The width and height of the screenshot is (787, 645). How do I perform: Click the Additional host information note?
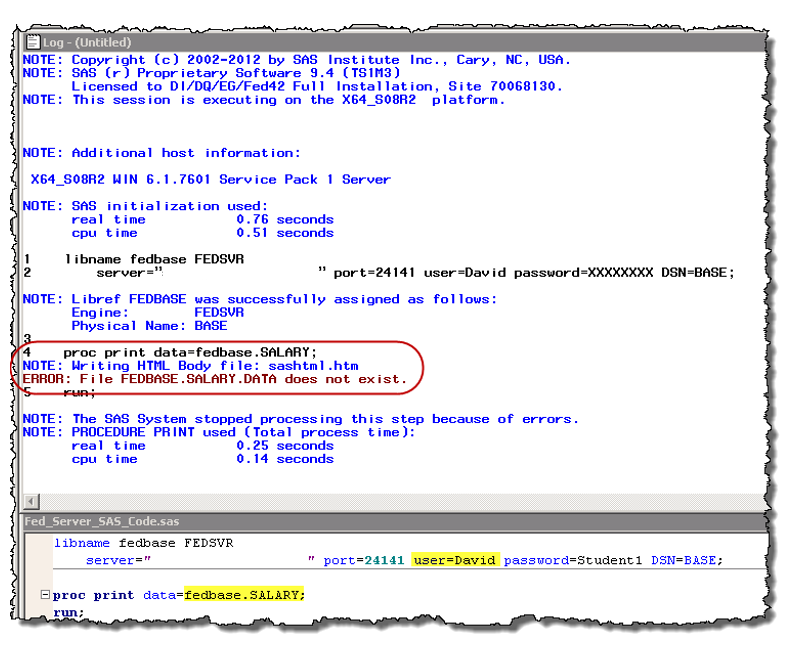tap(162, 153)
